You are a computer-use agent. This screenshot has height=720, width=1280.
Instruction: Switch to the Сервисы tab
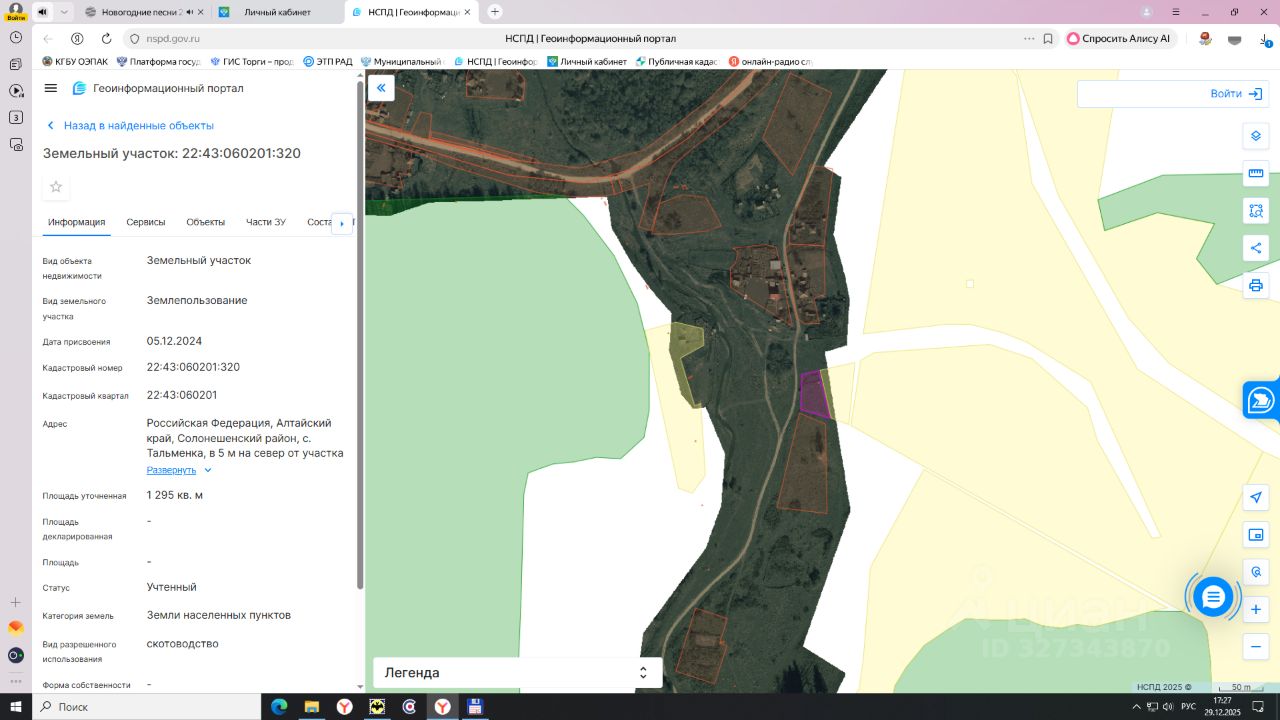(x=146, y=222)
